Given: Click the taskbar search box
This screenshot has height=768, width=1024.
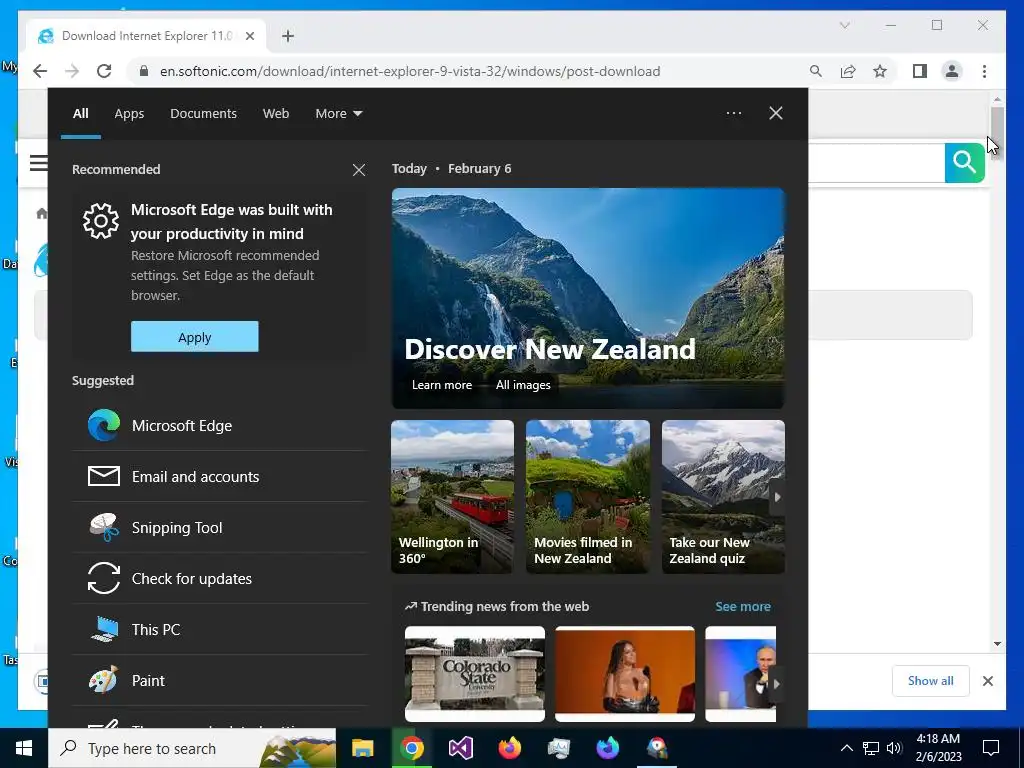Looking at the screenshot, I should [x=192, y=748].
